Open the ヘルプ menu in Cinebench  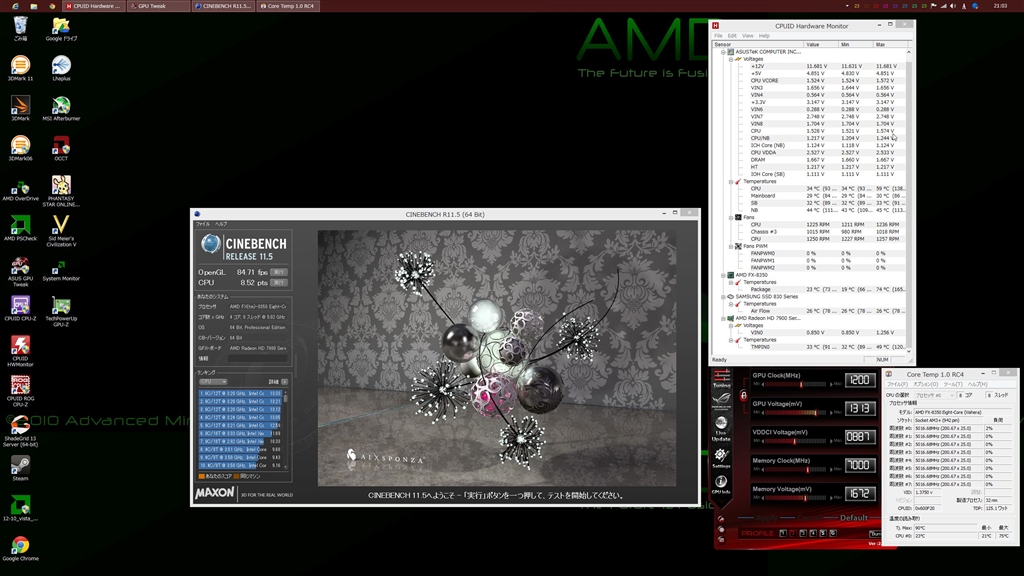221,224
